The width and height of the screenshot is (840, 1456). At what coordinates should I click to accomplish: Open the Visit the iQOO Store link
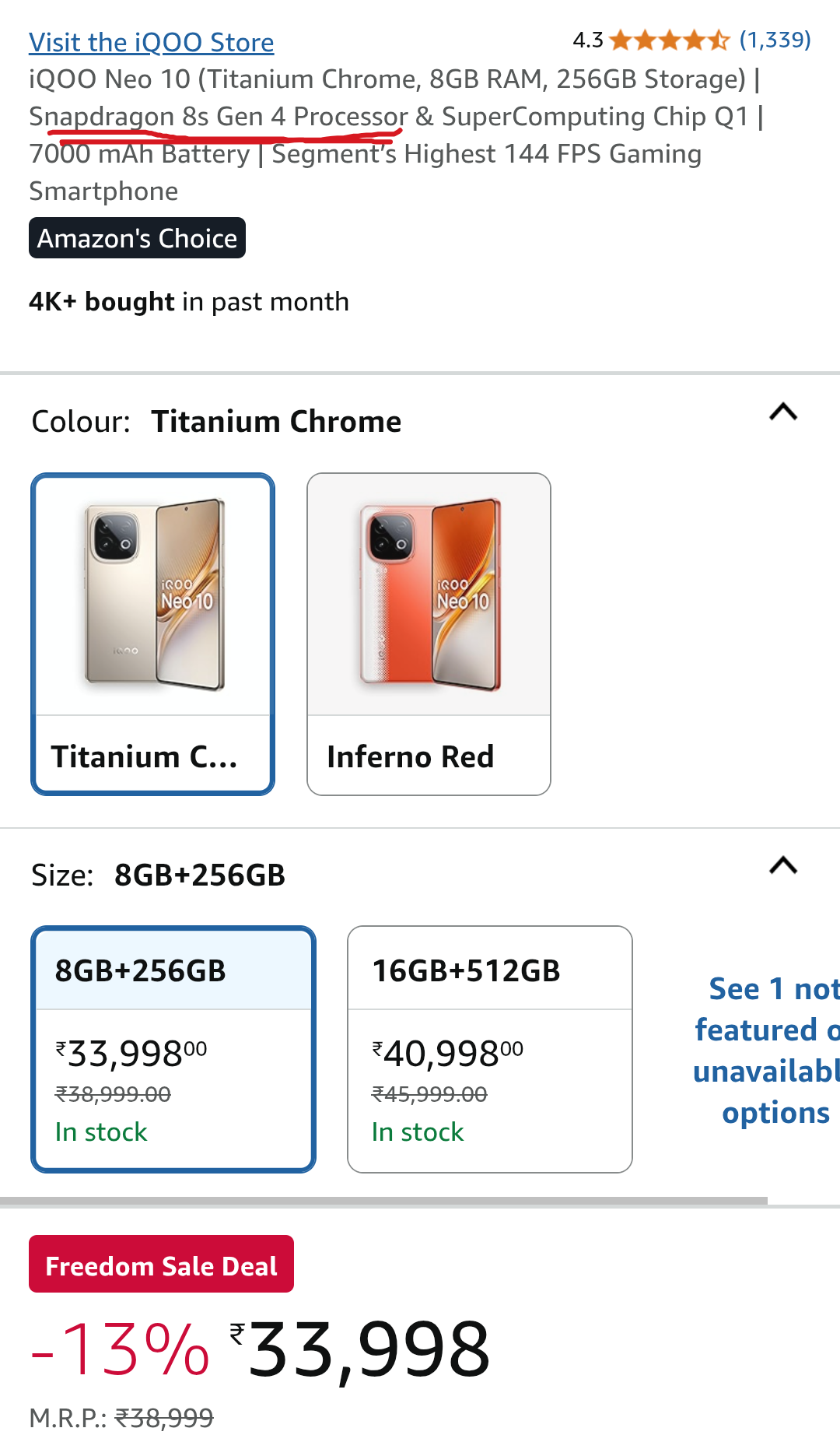[x=151, y=42]
